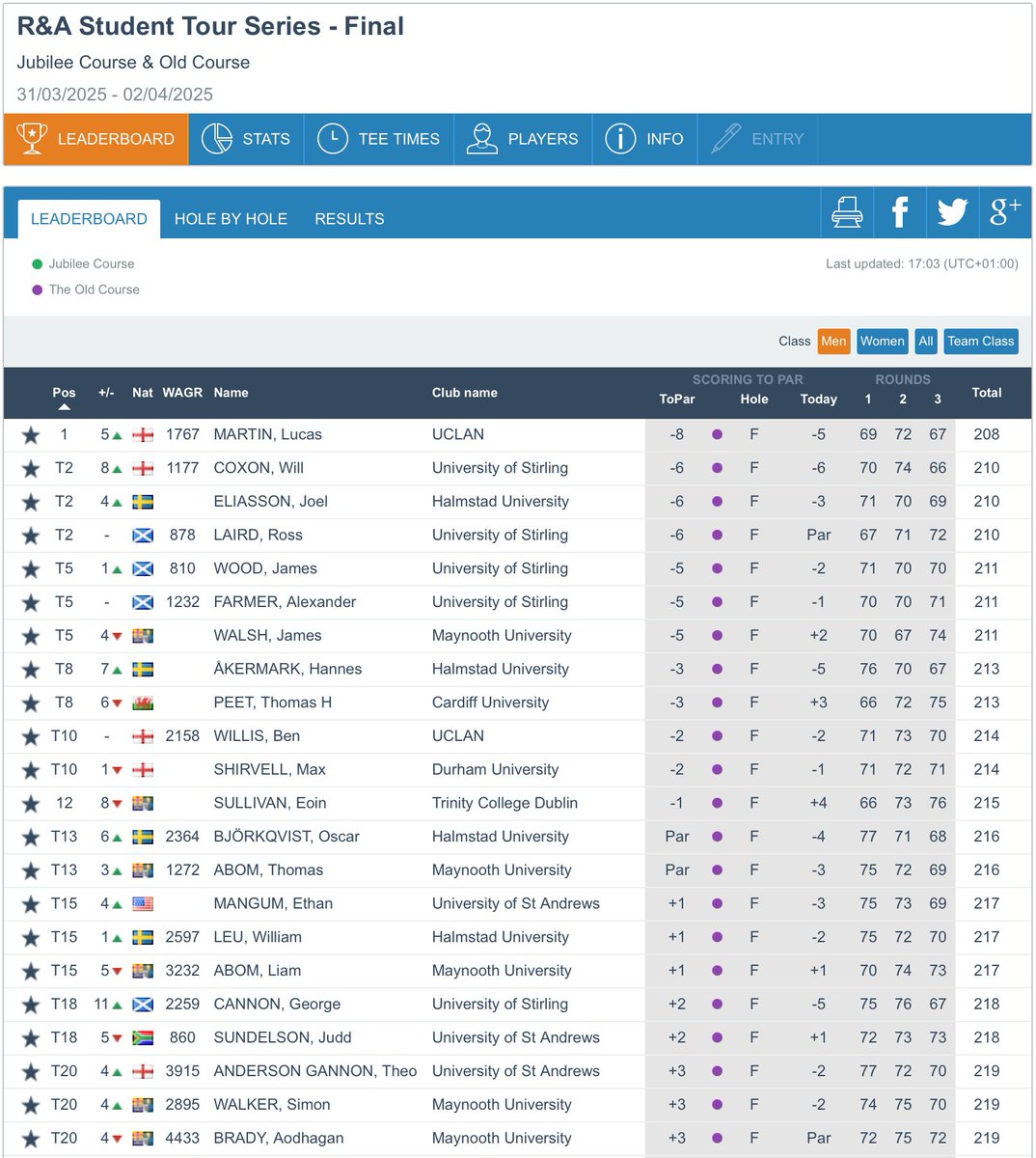The width and height of the screenshot is (1036, 1158).
Task: Star FARMER, Alexander row
Action: pyautogui.click(x=31, y=603)
